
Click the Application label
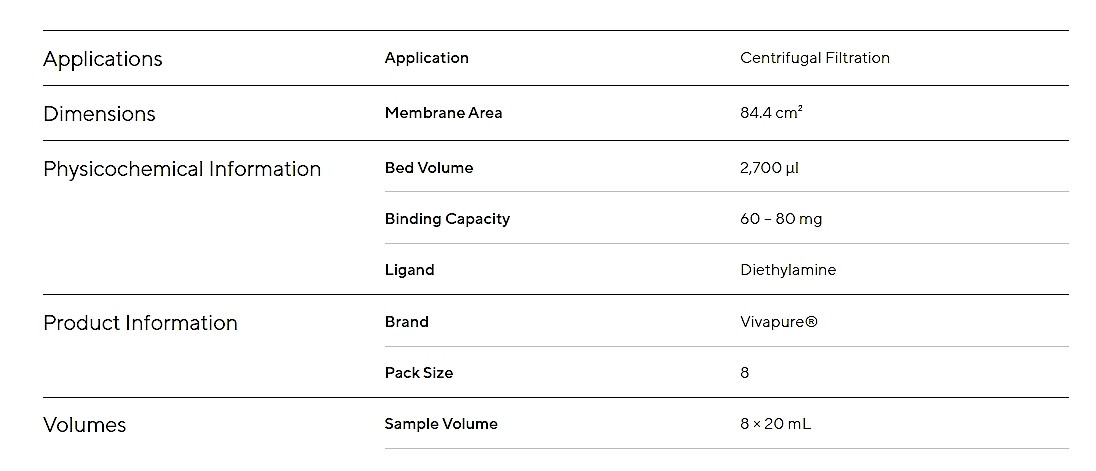click(x=426, y=58)
